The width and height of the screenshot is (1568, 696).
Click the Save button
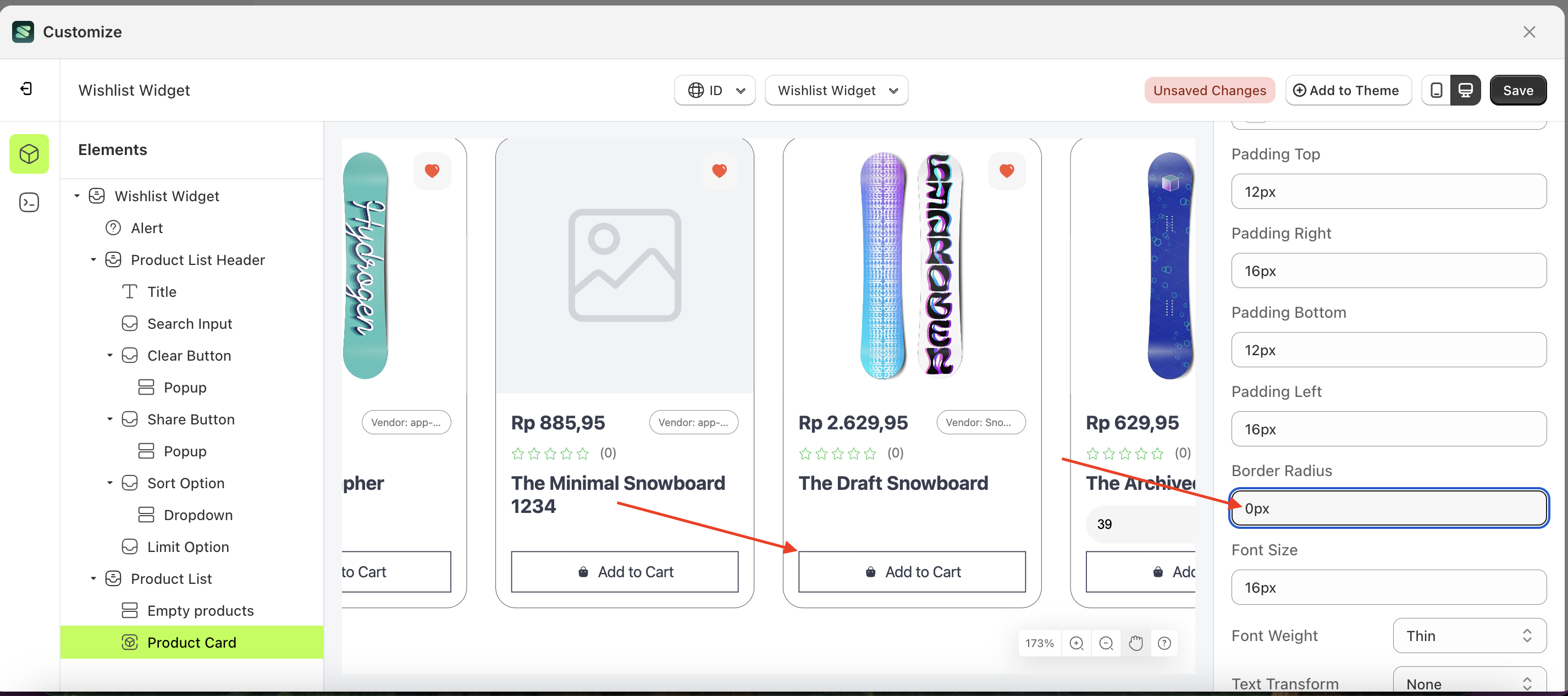(x=1517, y=90)
